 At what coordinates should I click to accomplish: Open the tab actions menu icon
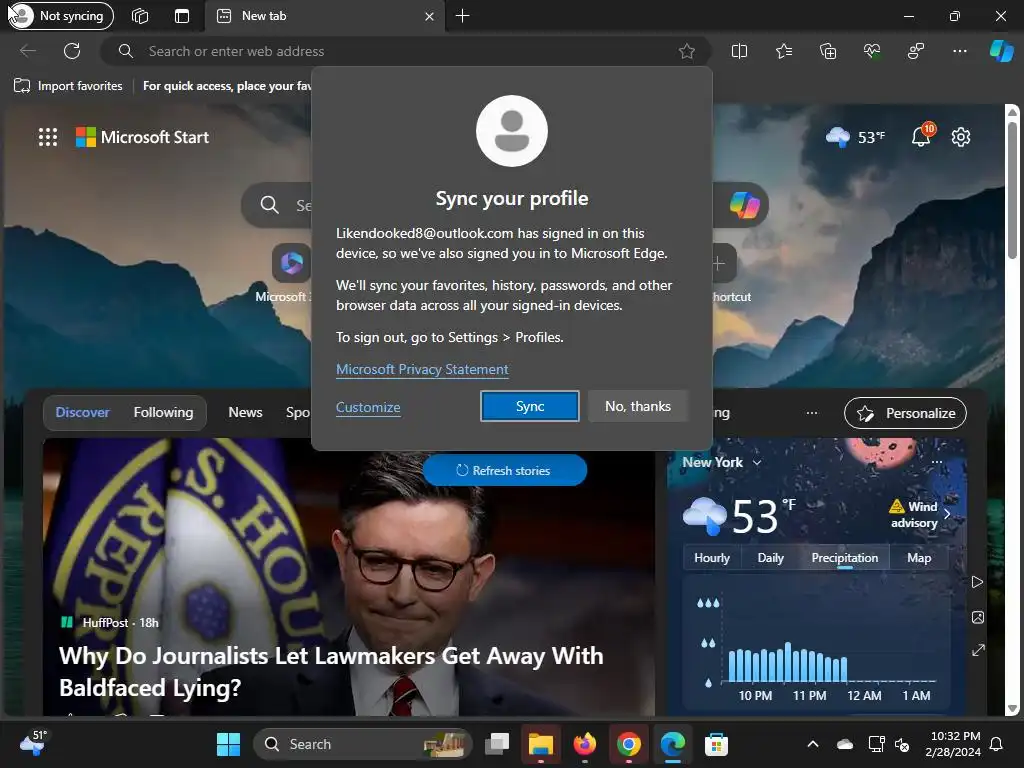click(x=182, y=16)
